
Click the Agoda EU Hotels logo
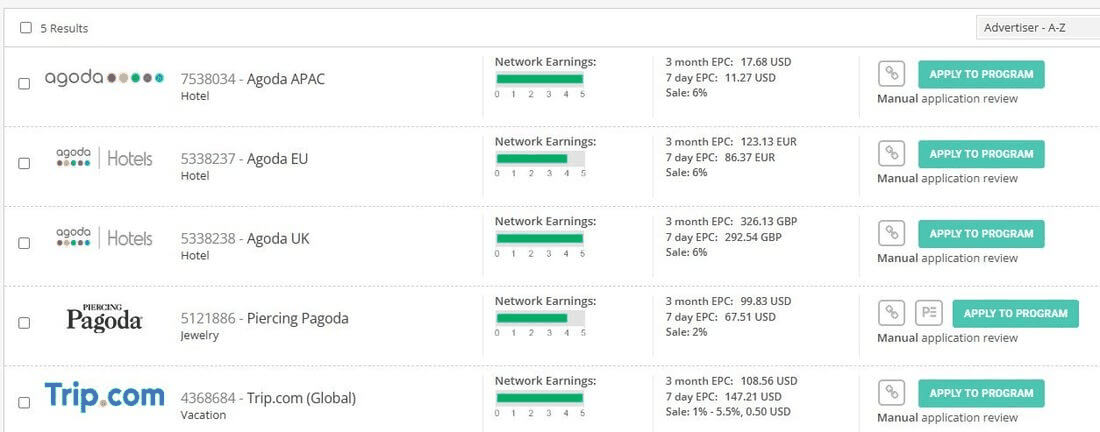[105, 158]
